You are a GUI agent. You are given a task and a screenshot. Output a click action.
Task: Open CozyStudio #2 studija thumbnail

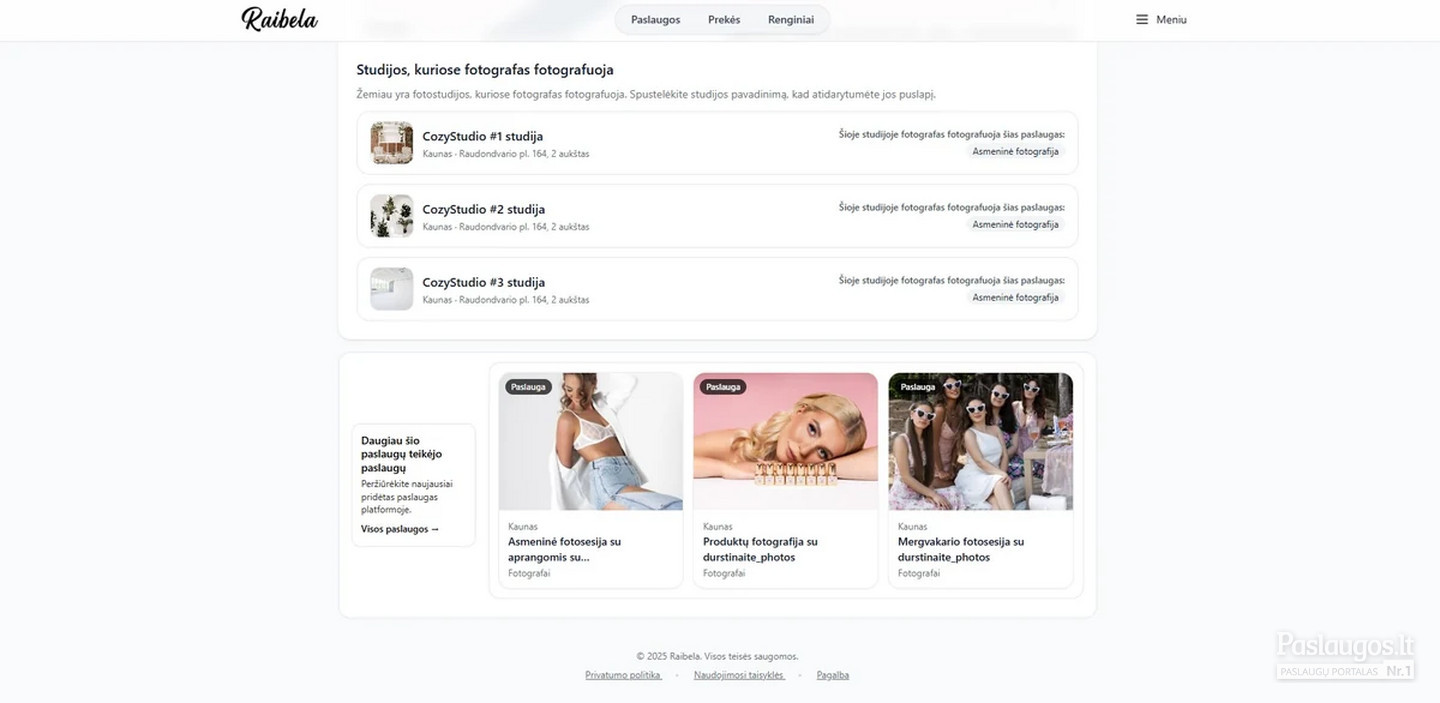point(392,216)
